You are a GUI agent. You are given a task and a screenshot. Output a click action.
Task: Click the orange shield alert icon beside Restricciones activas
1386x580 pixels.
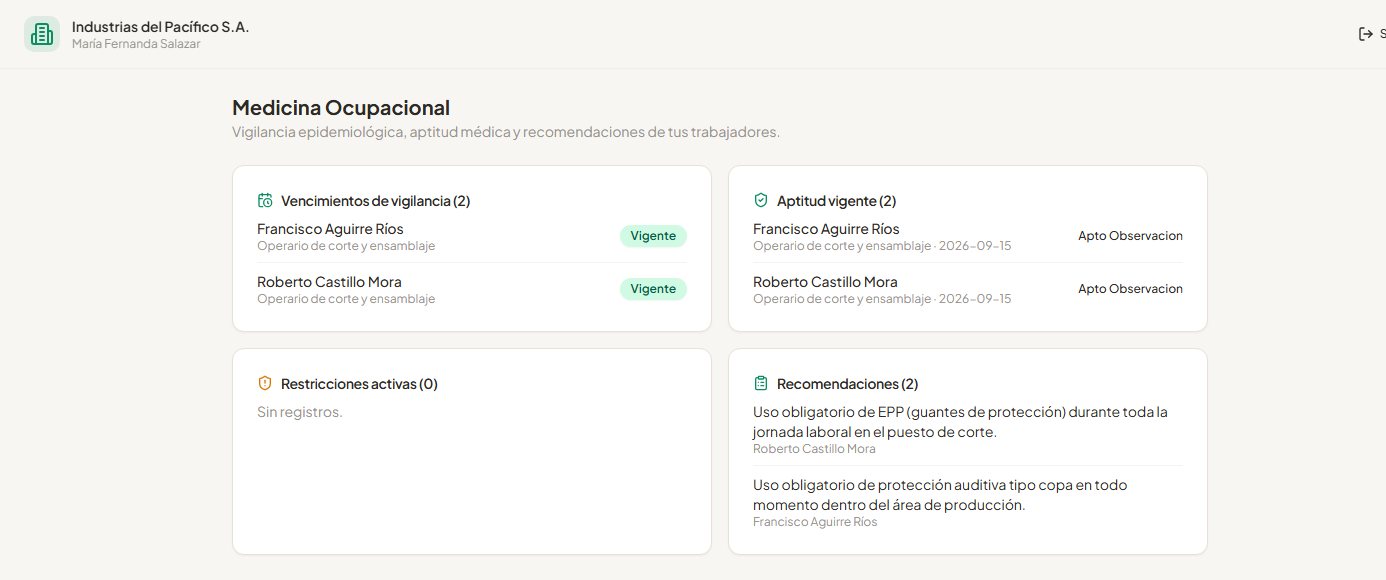(x=265, y=383)
